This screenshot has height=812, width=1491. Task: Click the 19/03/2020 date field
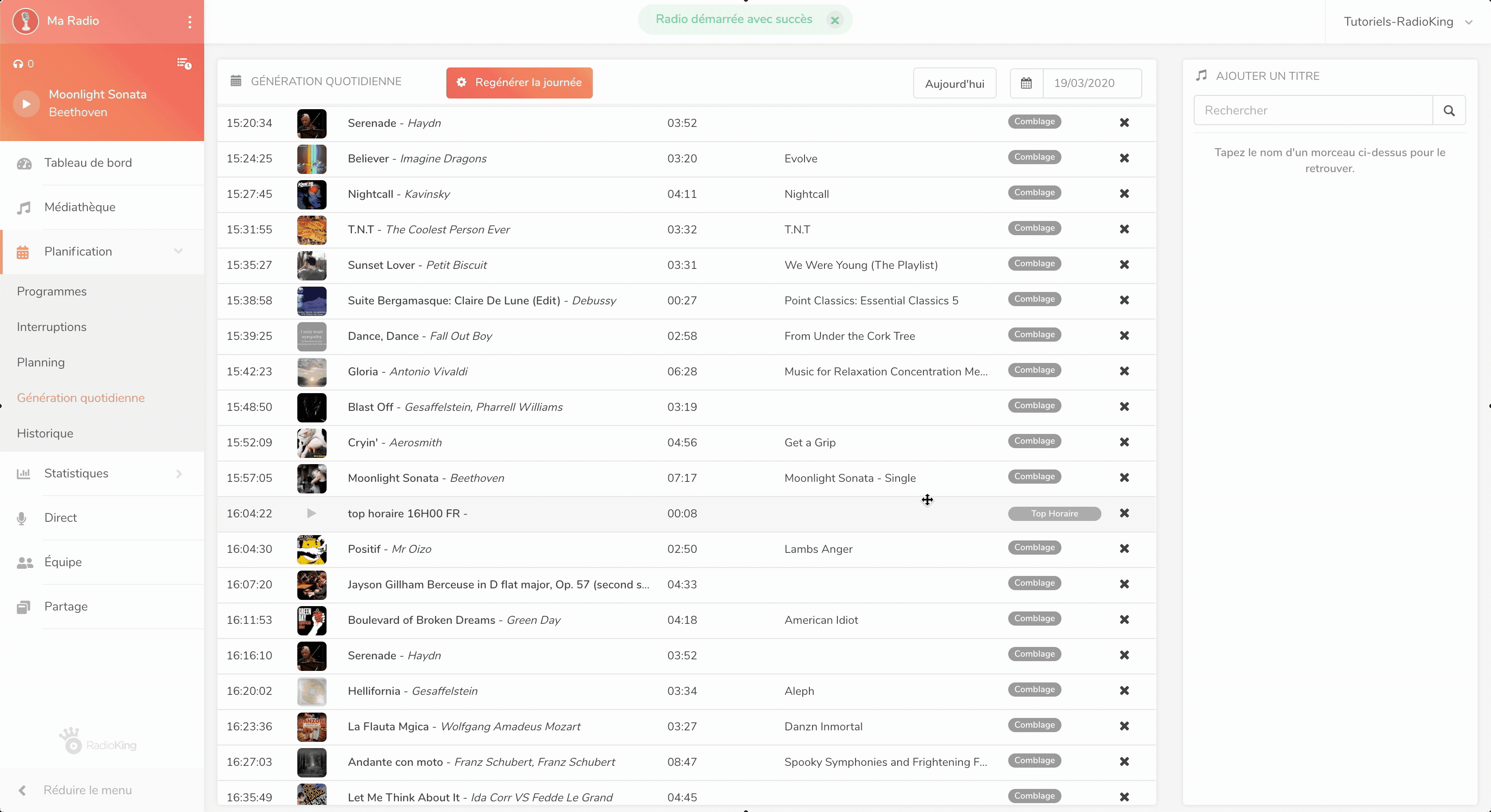(x=1092, y=83)
